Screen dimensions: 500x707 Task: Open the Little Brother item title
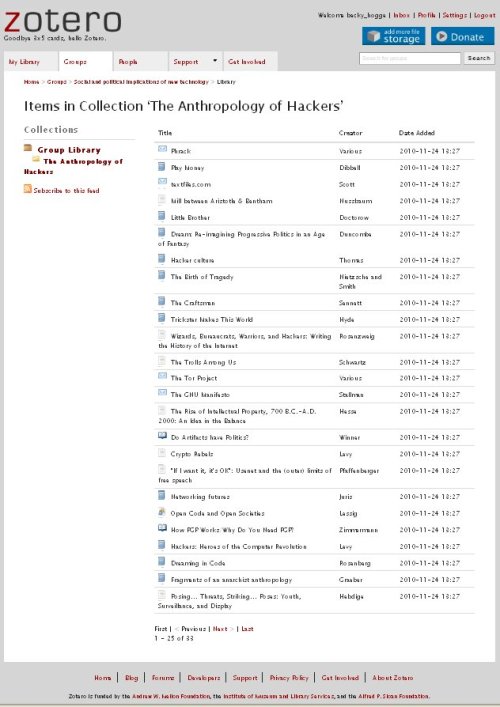point(190,217)
